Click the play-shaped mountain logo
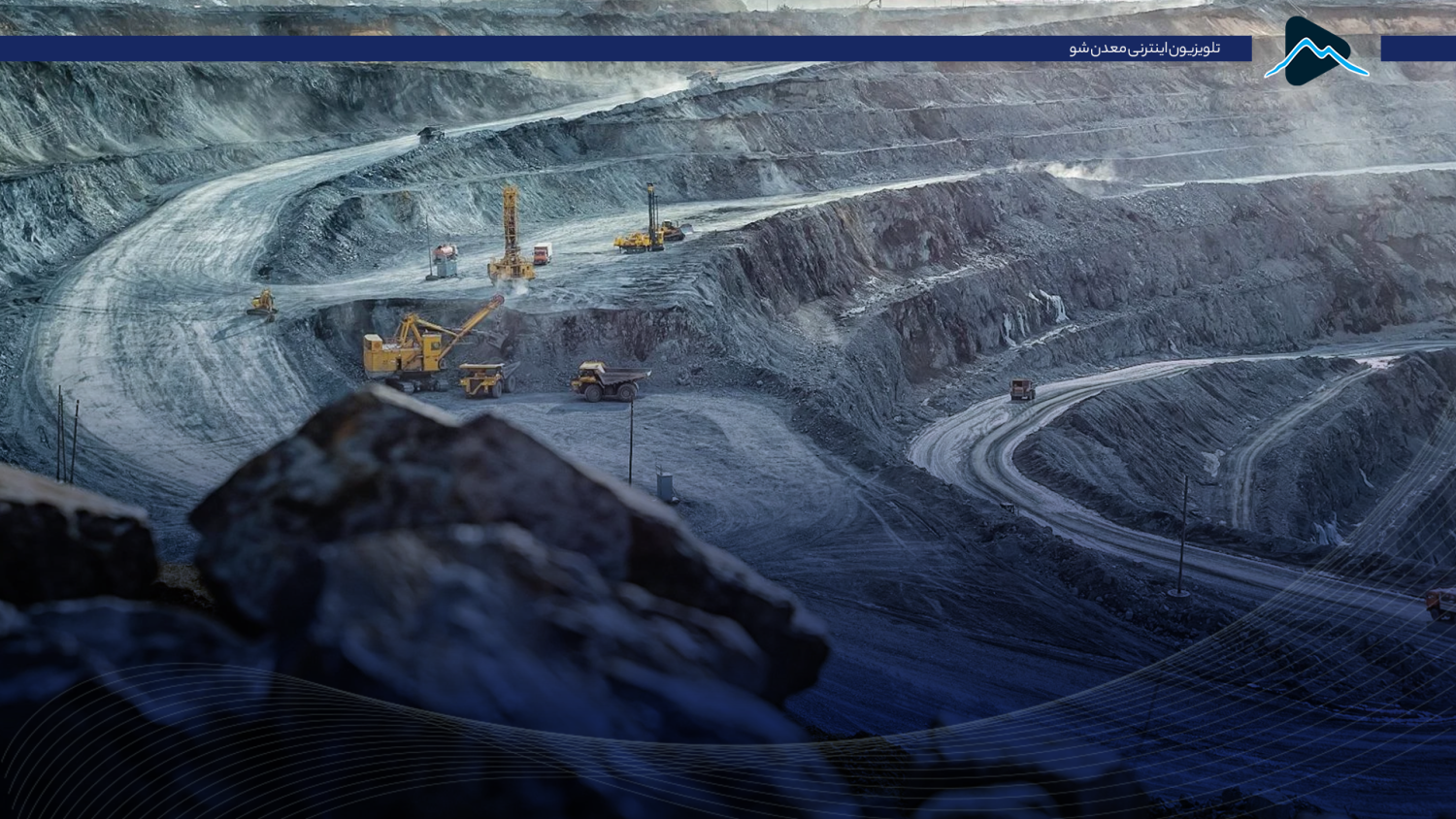 (1315, 51)
